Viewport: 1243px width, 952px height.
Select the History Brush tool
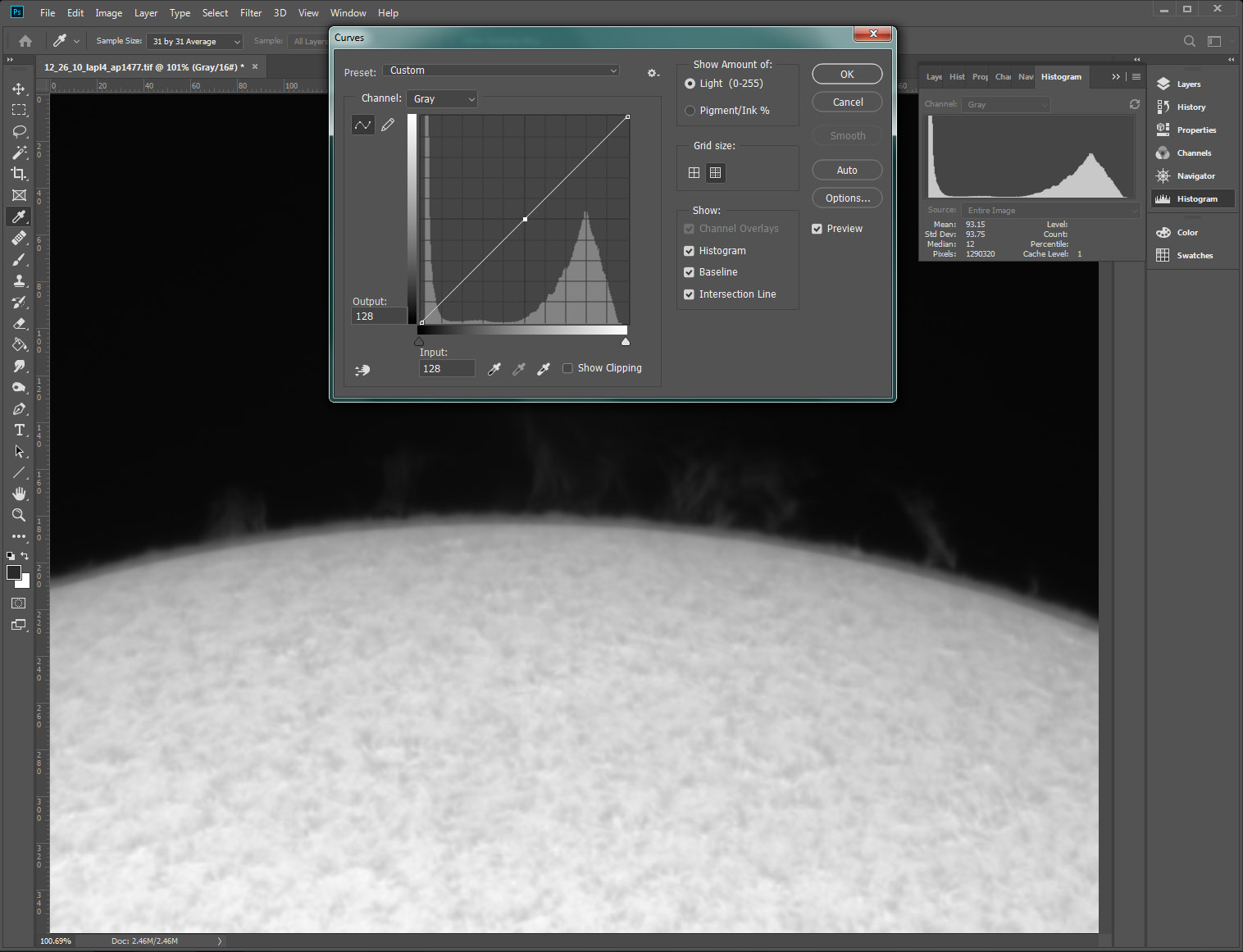19,302
